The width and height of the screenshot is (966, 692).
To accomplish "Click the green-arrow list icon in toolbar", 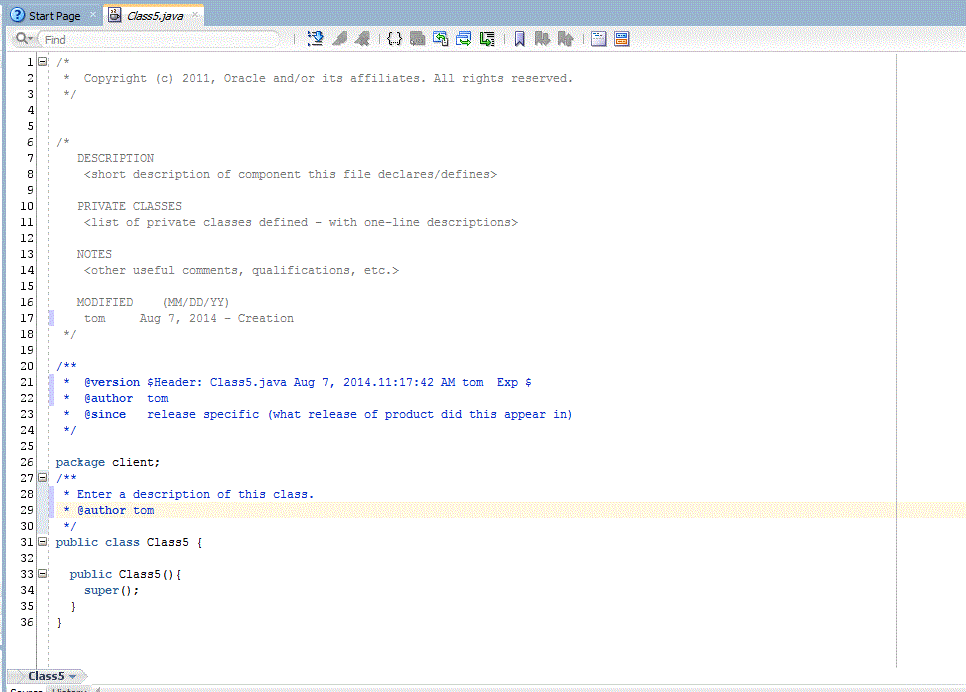I will click(x=487, y=39).
